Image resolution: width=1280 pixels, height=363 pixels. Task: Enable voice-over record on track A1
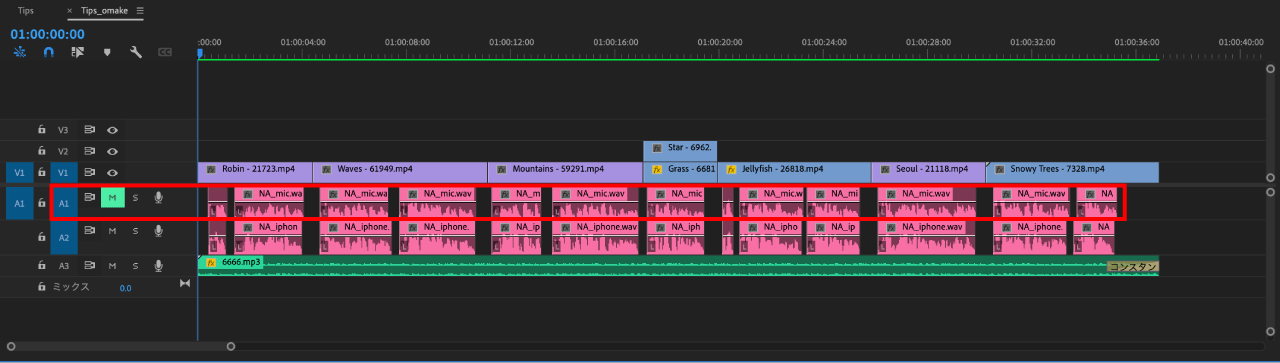158,198
